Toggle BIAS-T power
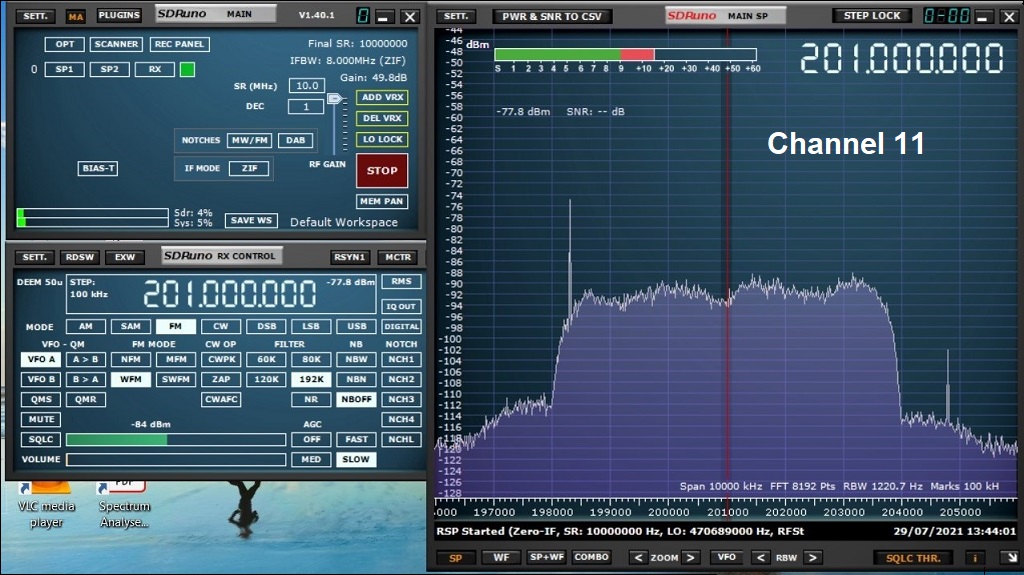Viewport: 1024px width, 575px height. [98, 168]
